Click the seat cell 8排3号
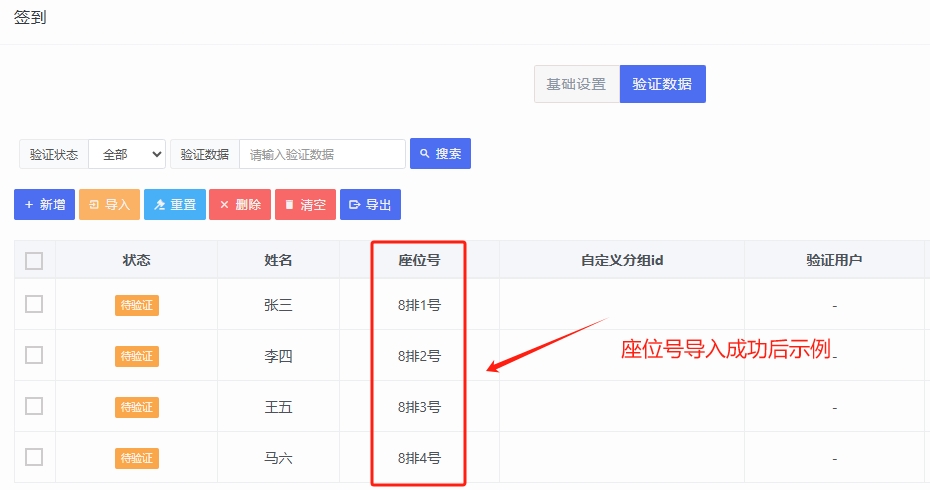 pyautogui.click(x=419, y=407)
